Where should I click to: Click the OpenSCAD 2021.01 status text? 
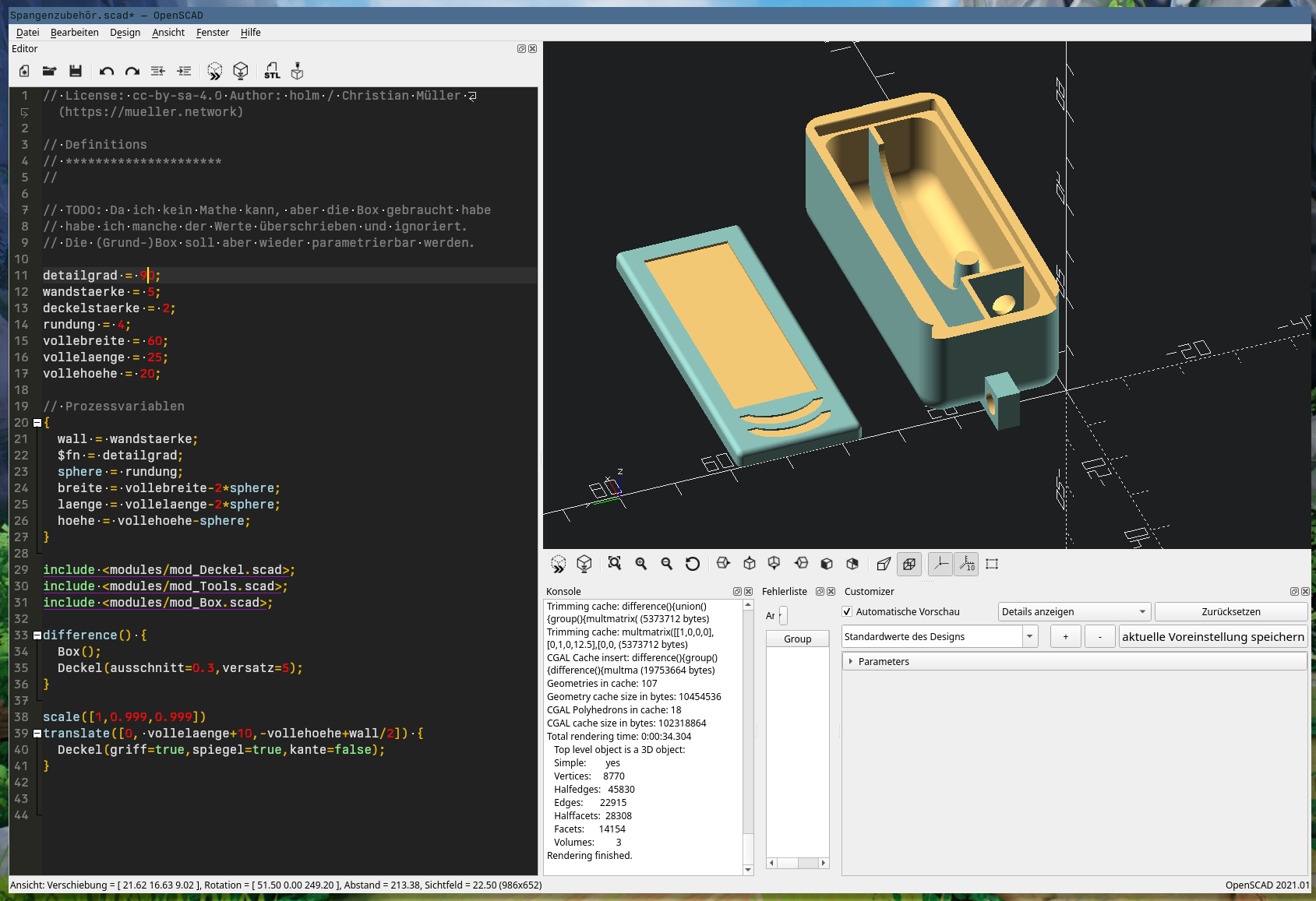[x=1268, y=885]
